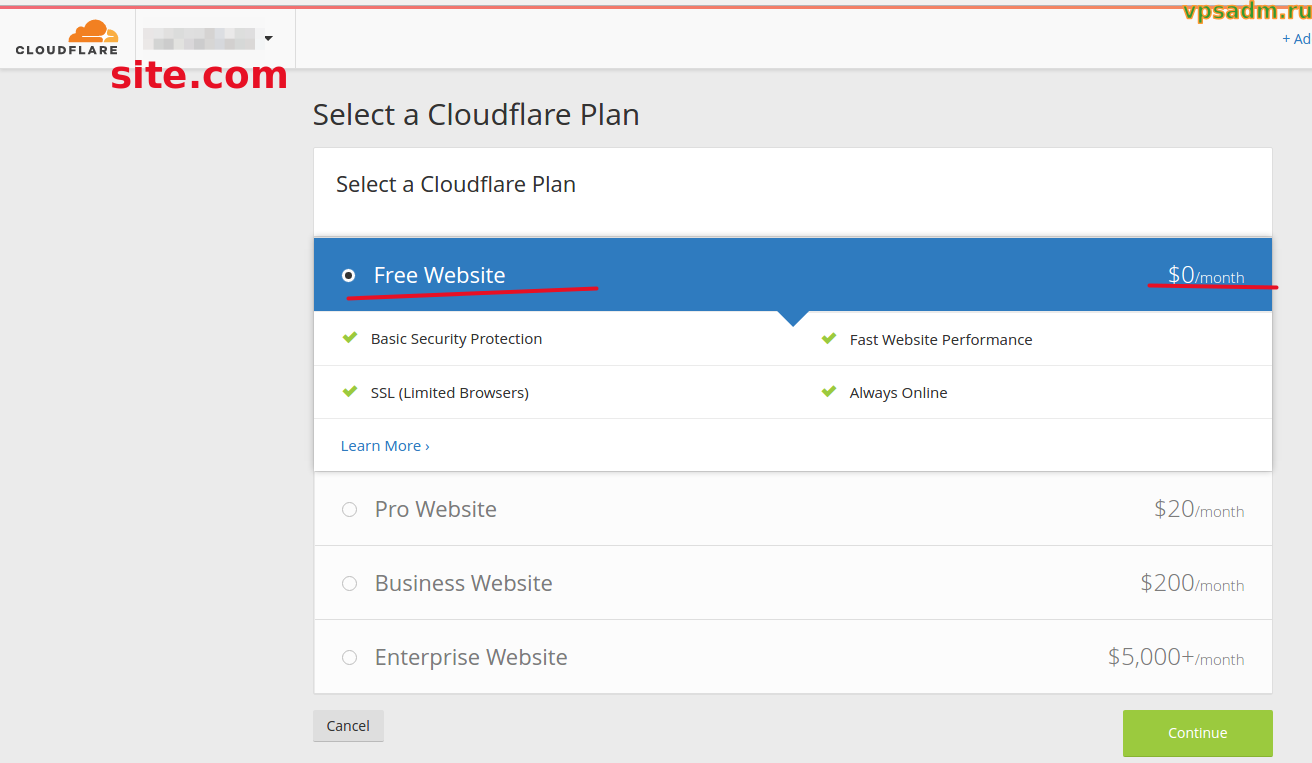Click the Cloudflare logo

coord(67,37)
